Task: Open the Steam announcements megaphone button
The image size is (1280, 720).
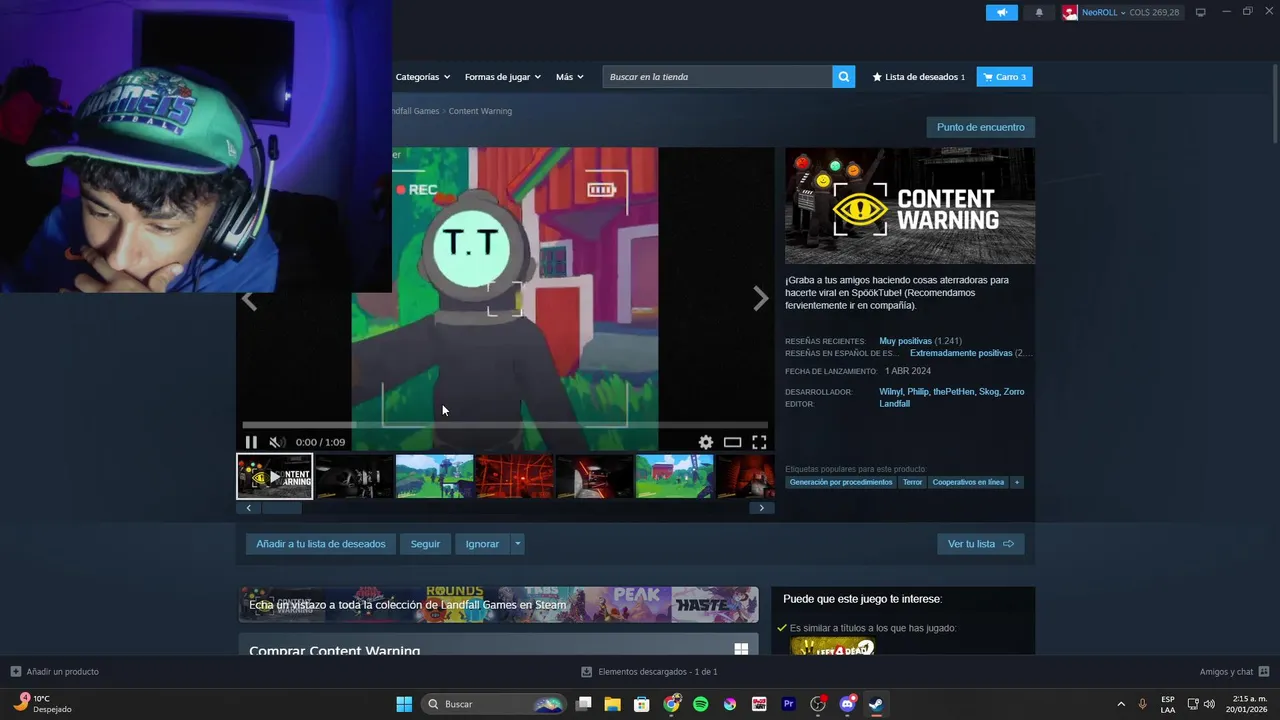Action: point(1001,12)
